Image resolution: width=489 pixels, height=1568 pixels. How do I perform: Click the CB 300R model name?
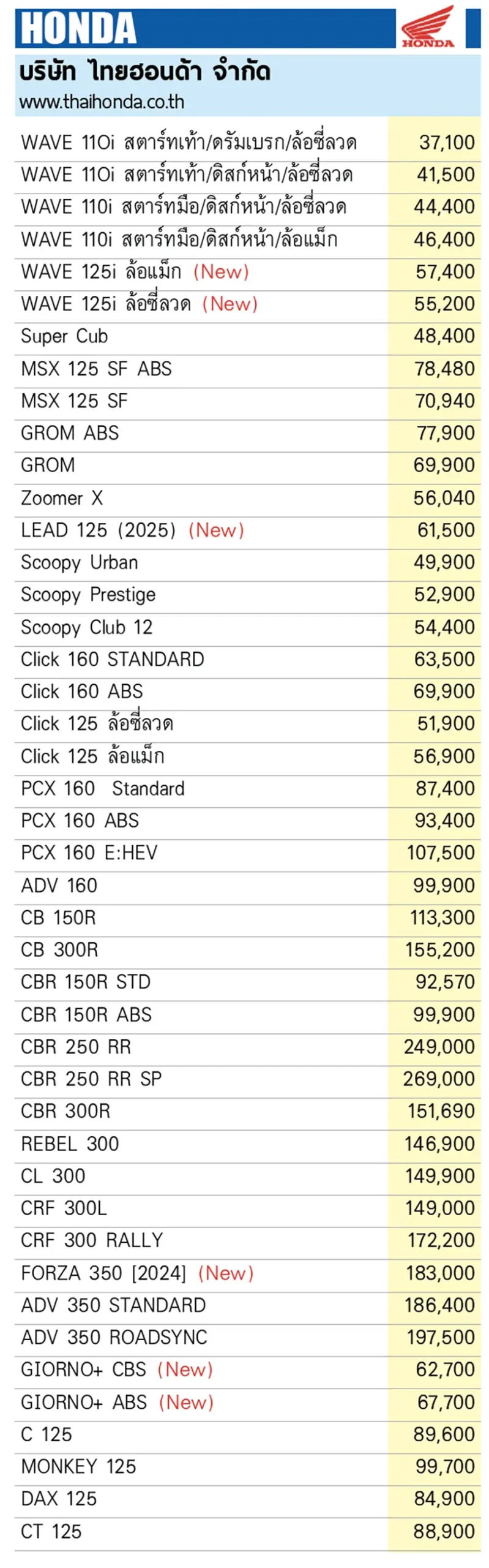(59, 950)
